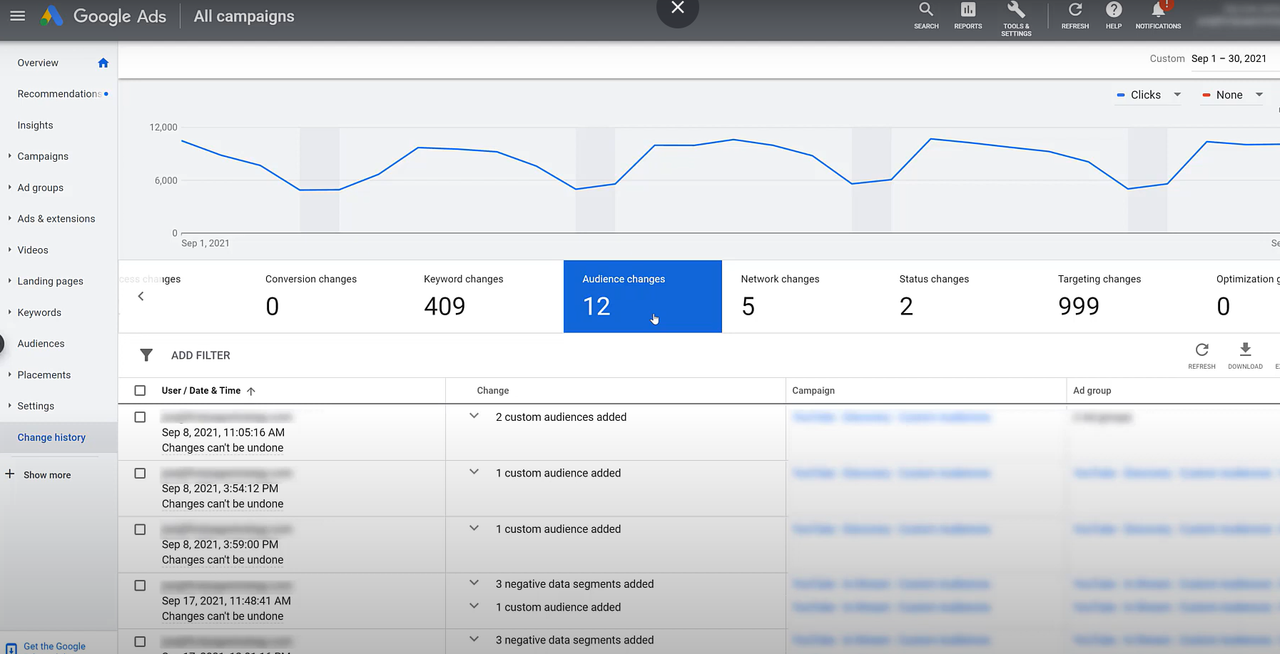Open the Clicks metric dropdown

1149,95
